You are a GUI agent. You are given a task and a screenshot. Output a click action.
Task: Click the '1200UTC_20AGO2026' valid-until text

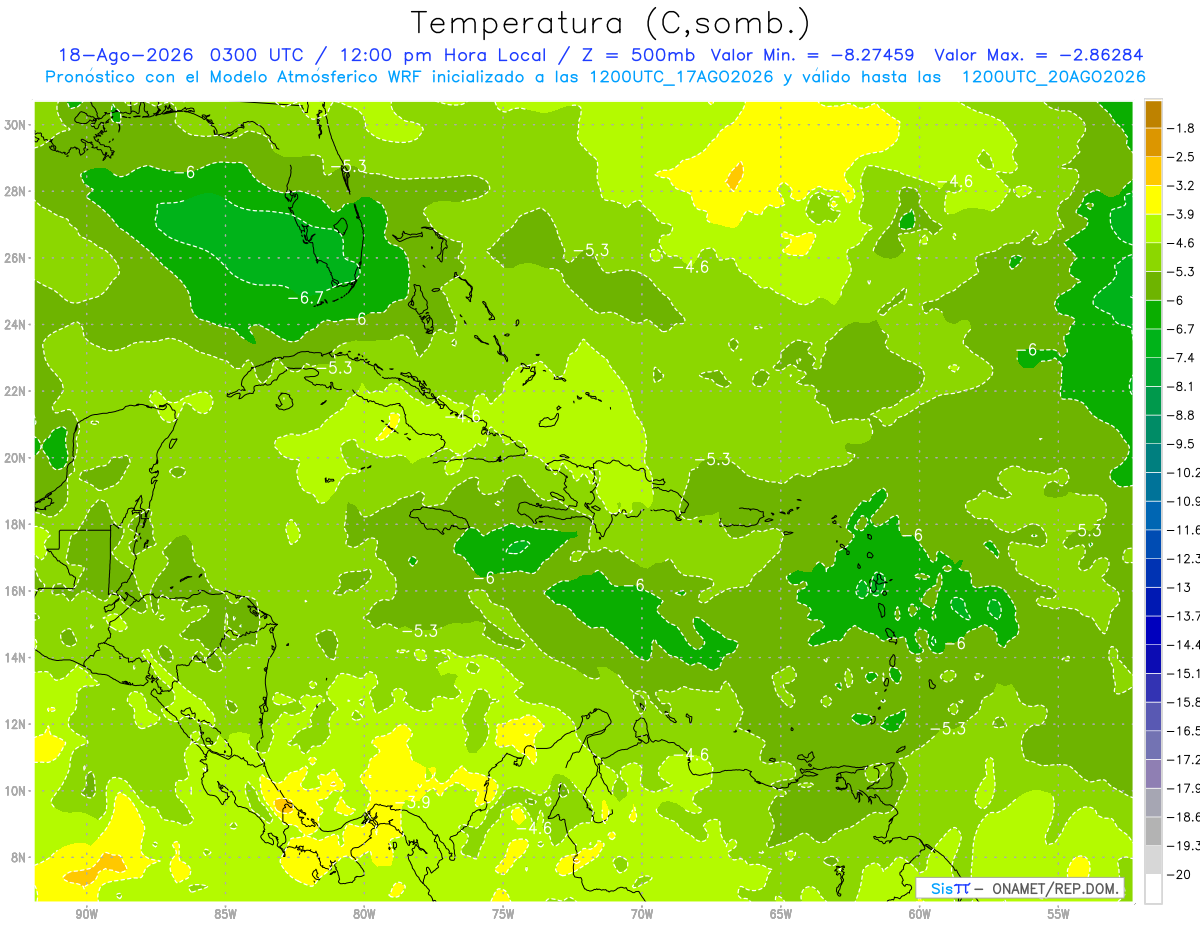tap(1054, 77)
